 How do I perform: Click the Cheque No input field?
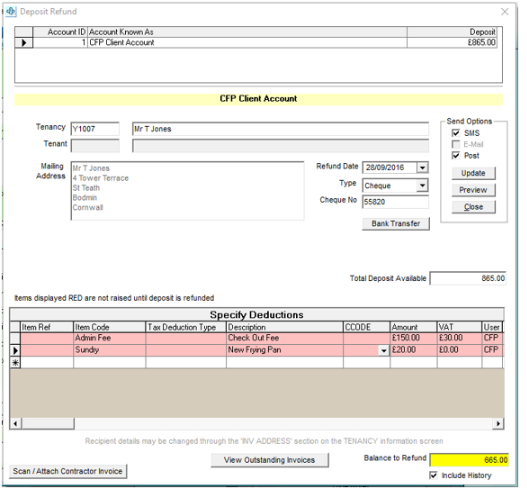point(395,202)
